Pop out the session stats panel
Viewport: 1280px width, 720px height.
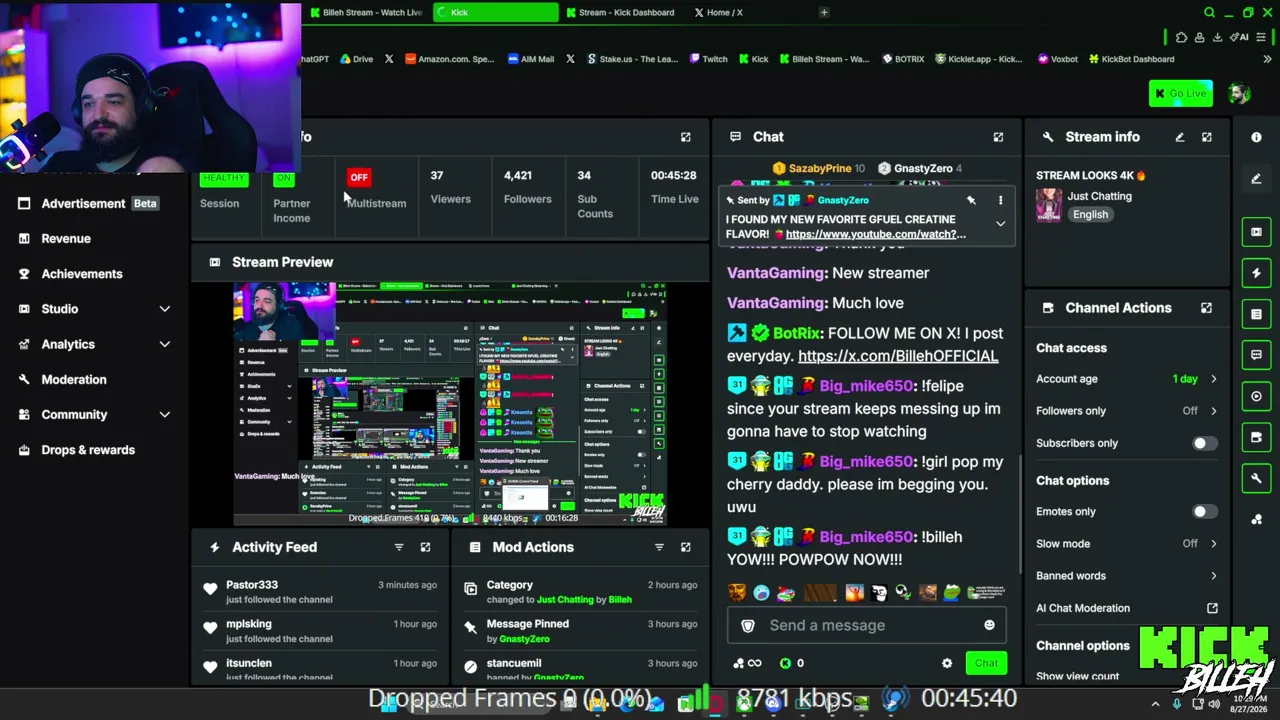686,137
